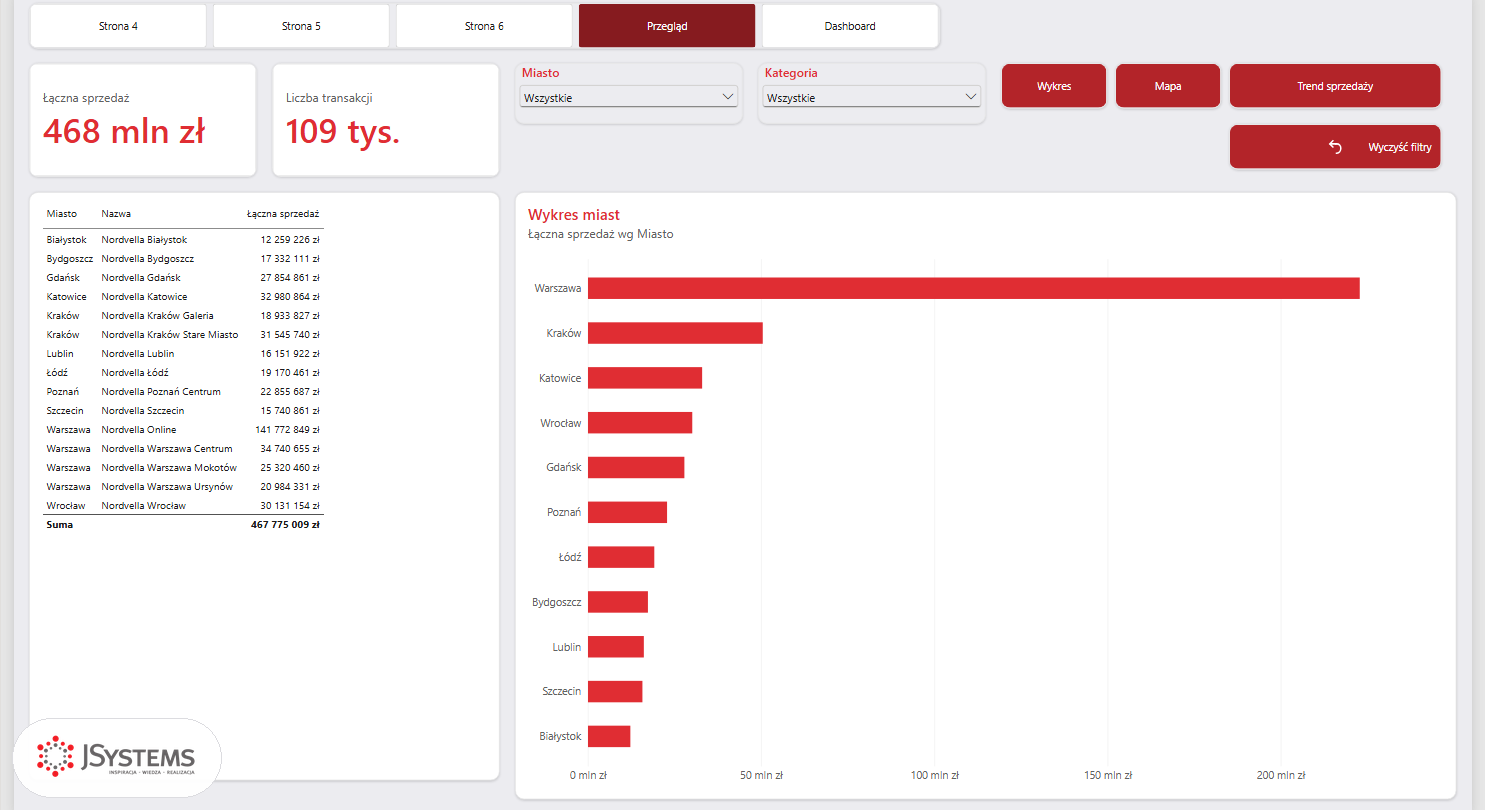Click the Wrocław bar in the chart
The width and height of the screenshot is (1485, 810).
(640, 423)
